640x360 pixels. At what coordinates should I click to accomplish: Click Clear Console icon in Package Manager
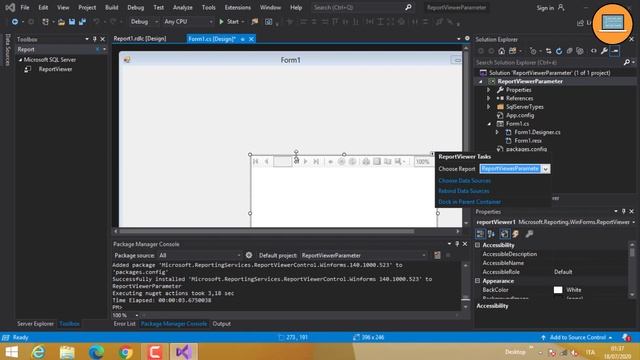[x=437, y=255]
